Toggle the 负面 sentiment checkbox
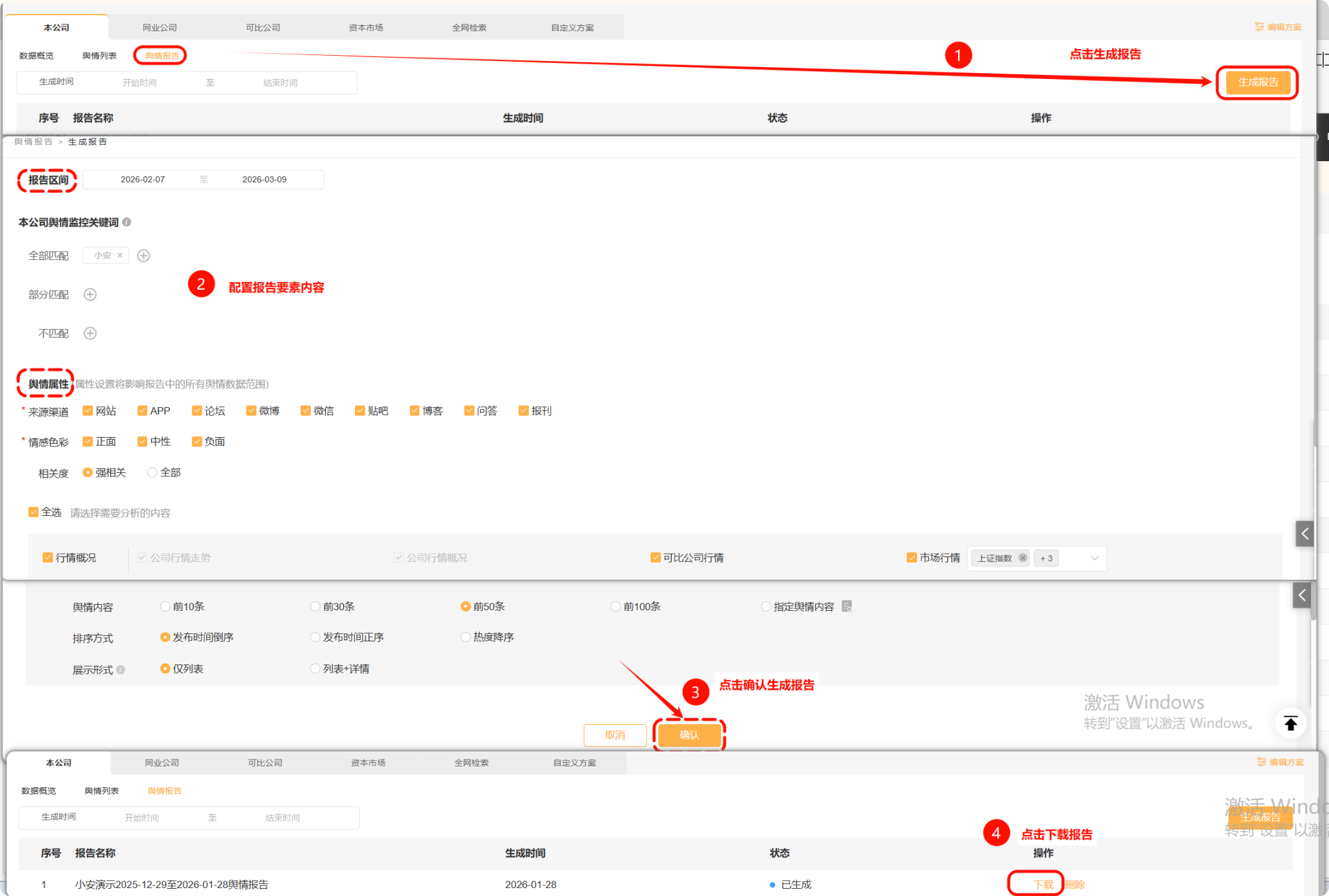Image resolution: width=1329 pixels, height=896 pixels. [197, 442]
